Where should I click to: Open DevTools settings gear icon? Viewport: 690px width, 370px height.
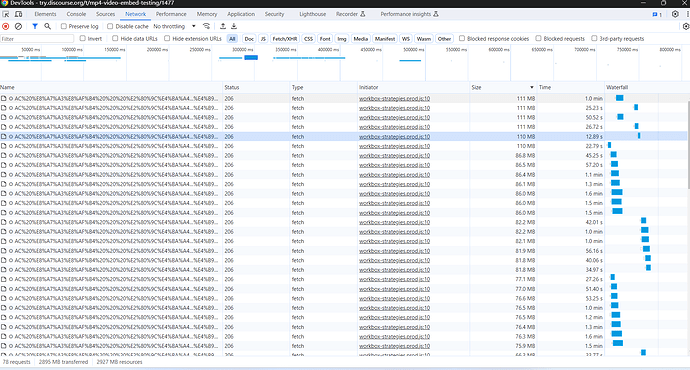675,14
